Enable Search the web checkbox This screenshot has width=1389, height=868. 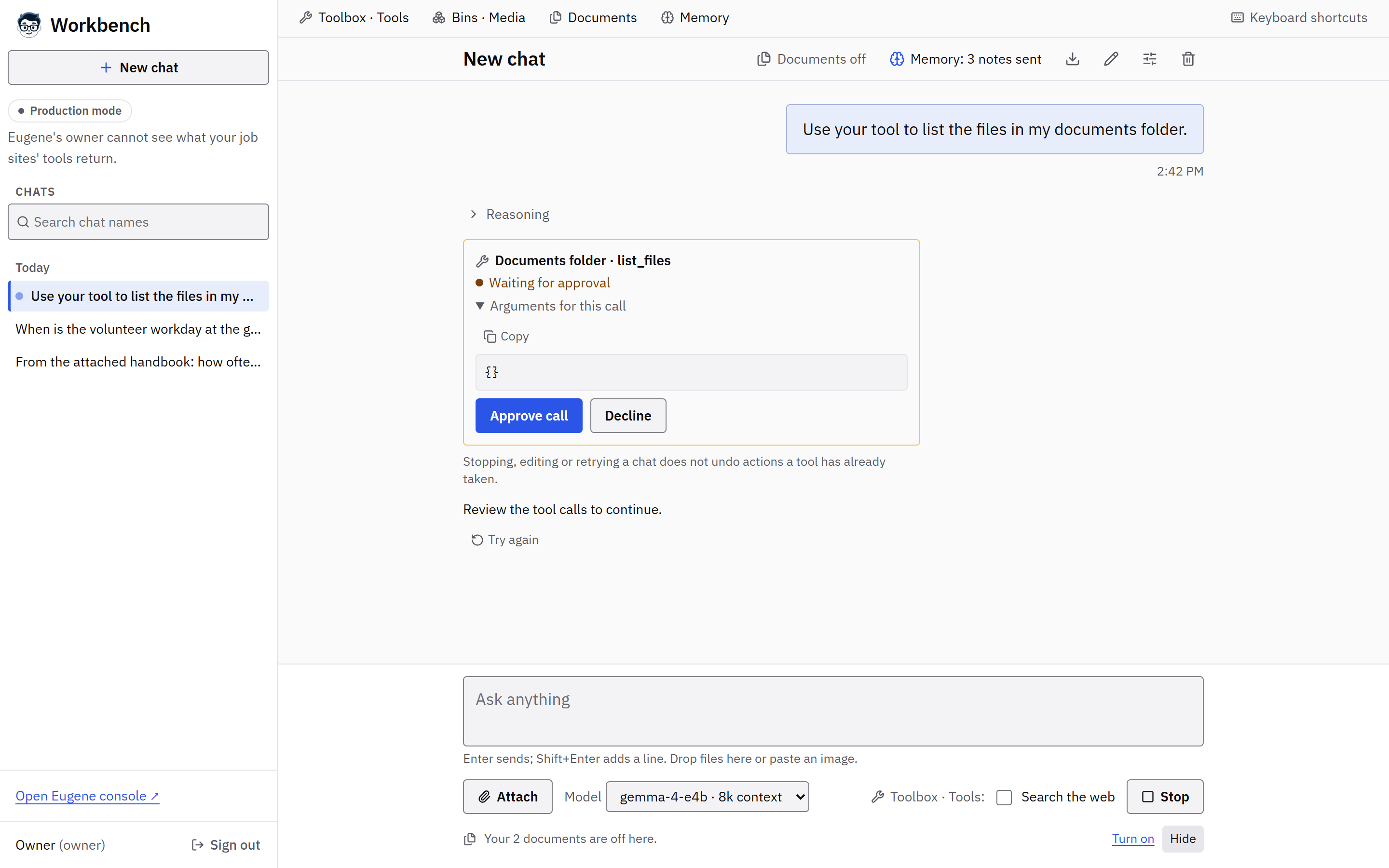(x=1004, y=798)
